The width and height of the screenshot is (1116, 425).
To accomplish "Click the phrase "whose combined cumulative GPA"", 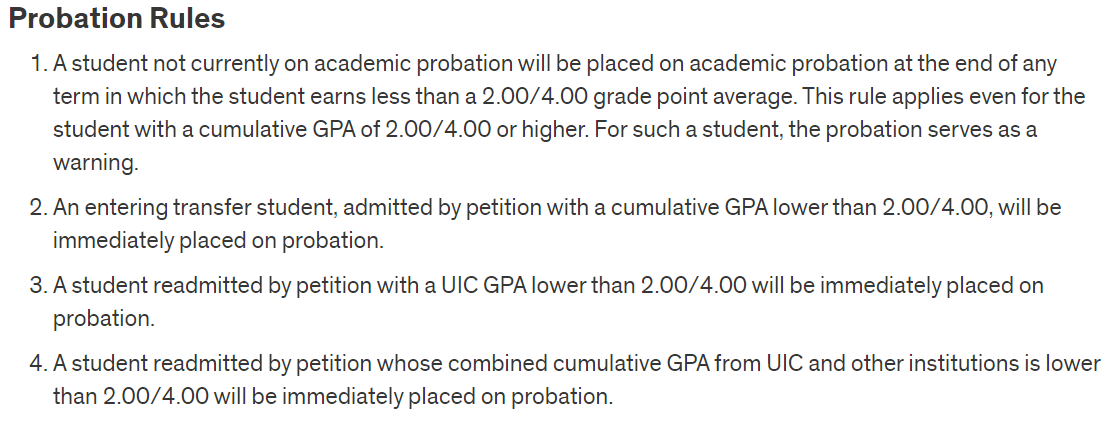I will point(568,364).
